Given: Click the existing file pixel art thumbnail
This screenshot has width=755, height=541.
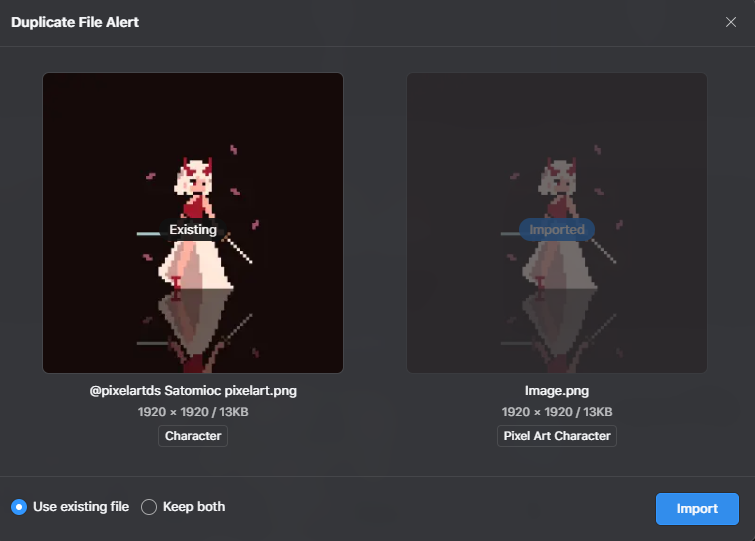Looking at the screenshot, I should [193, 223].
